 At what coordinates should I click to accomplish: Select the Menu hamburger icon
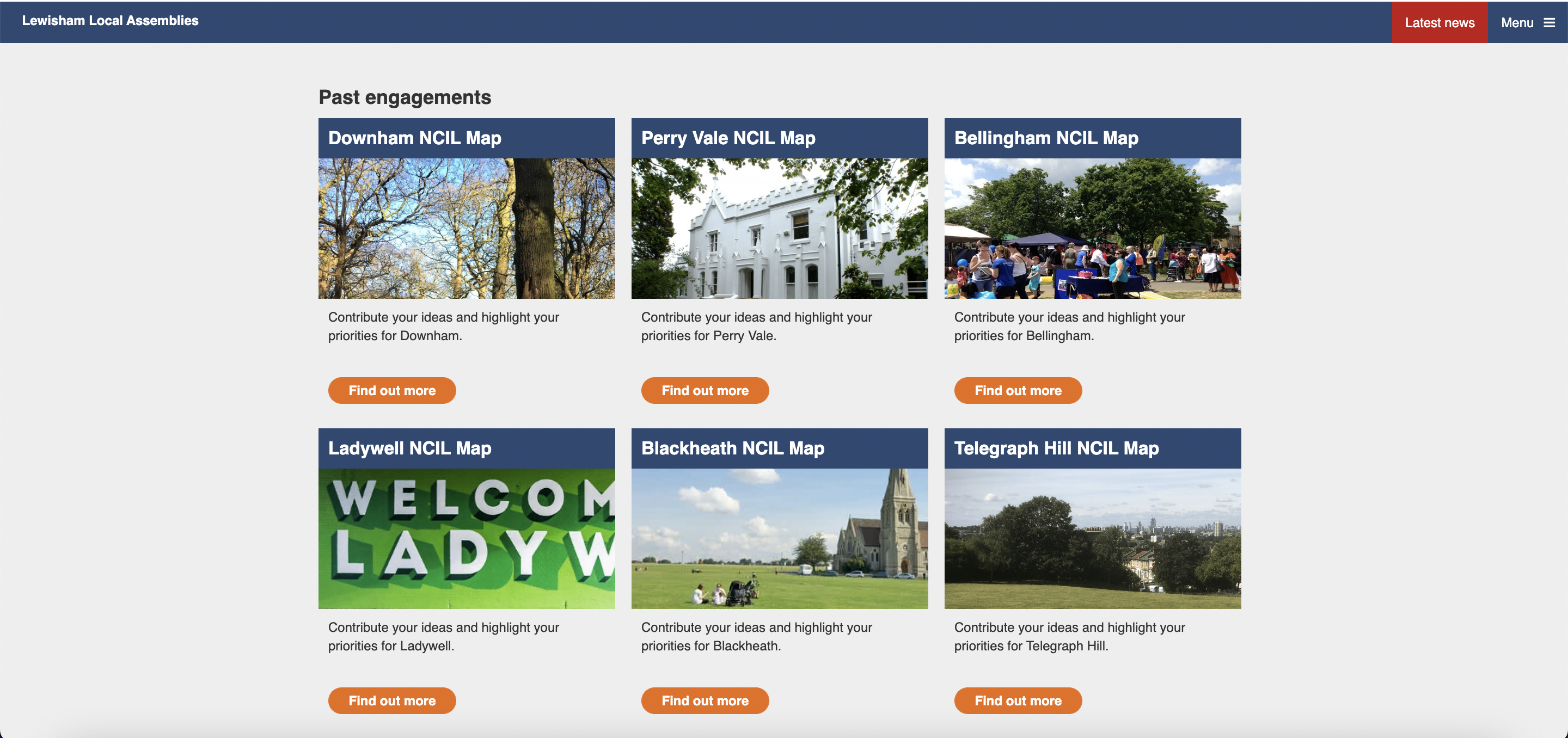click(x=1549, y=22)
